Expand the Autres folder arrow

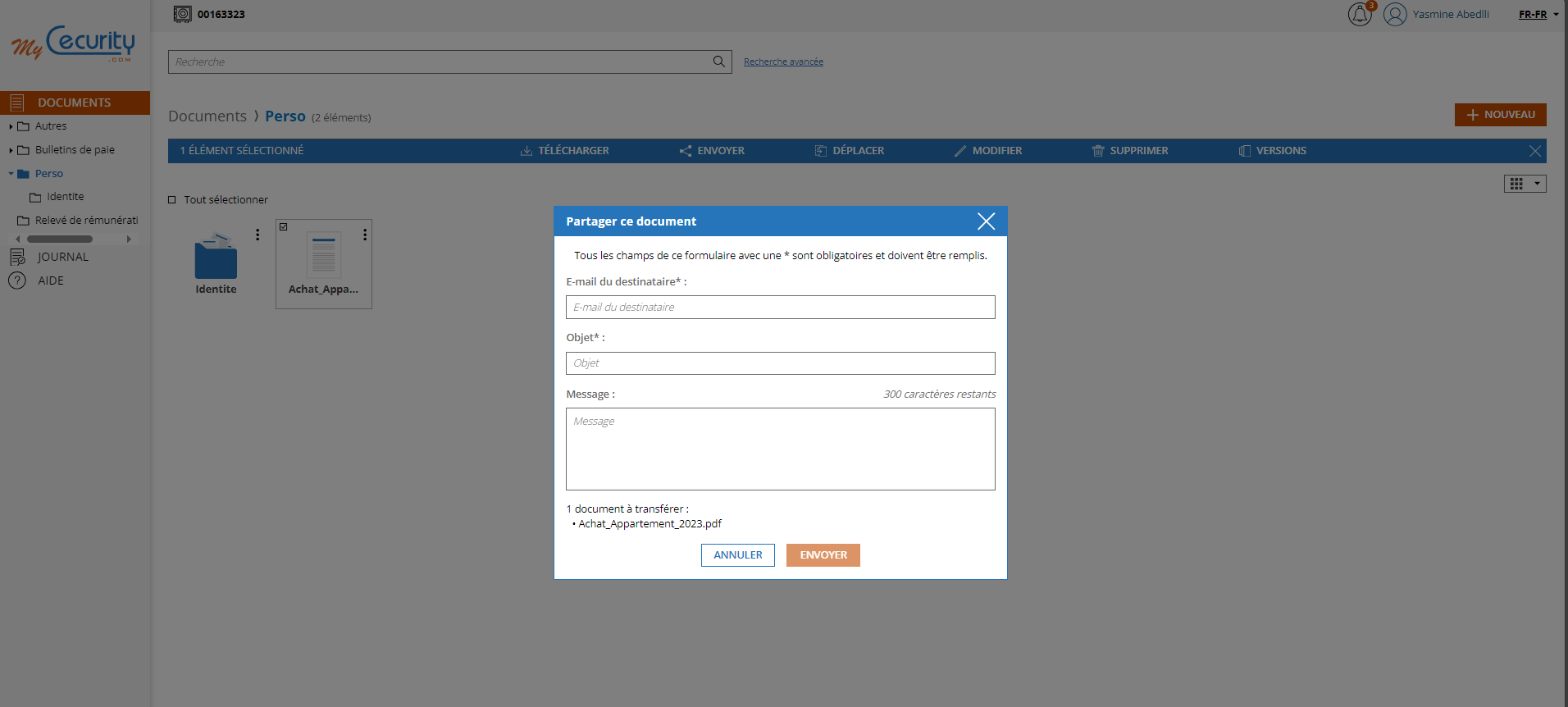coord(11,126)
